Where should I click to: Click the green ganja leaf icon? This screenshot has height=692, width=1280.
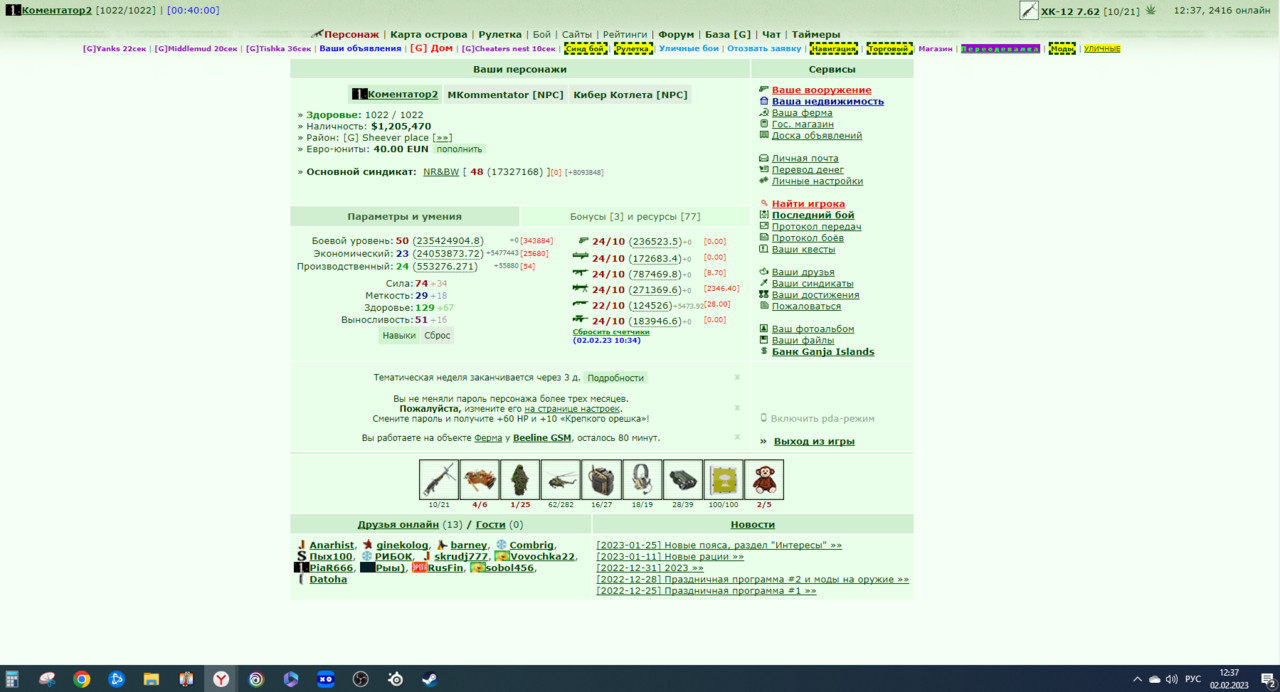click(1150, 10)
